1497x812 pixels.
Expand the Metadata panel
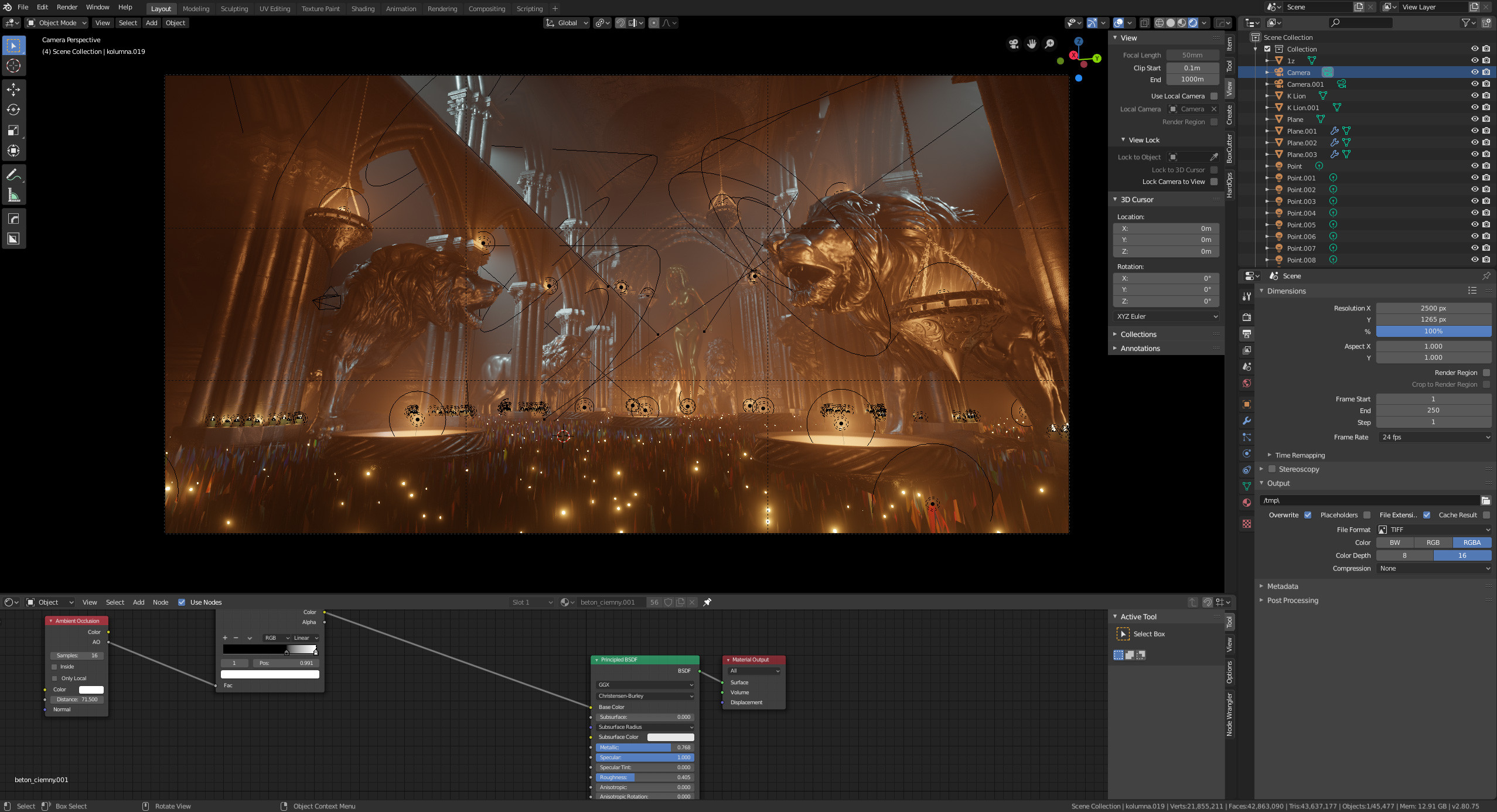point(1282,586)
